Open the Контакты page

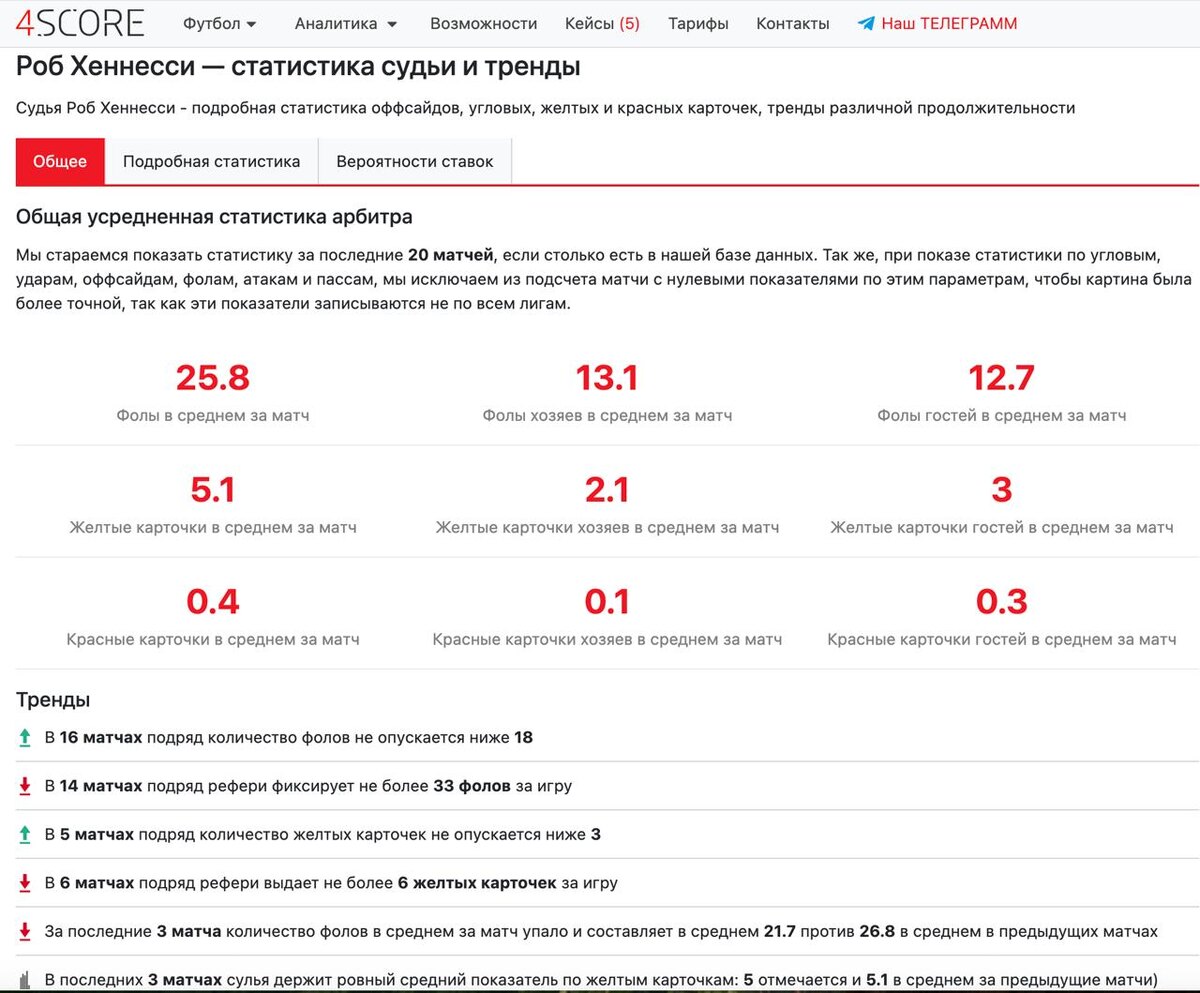pos(793,24)
